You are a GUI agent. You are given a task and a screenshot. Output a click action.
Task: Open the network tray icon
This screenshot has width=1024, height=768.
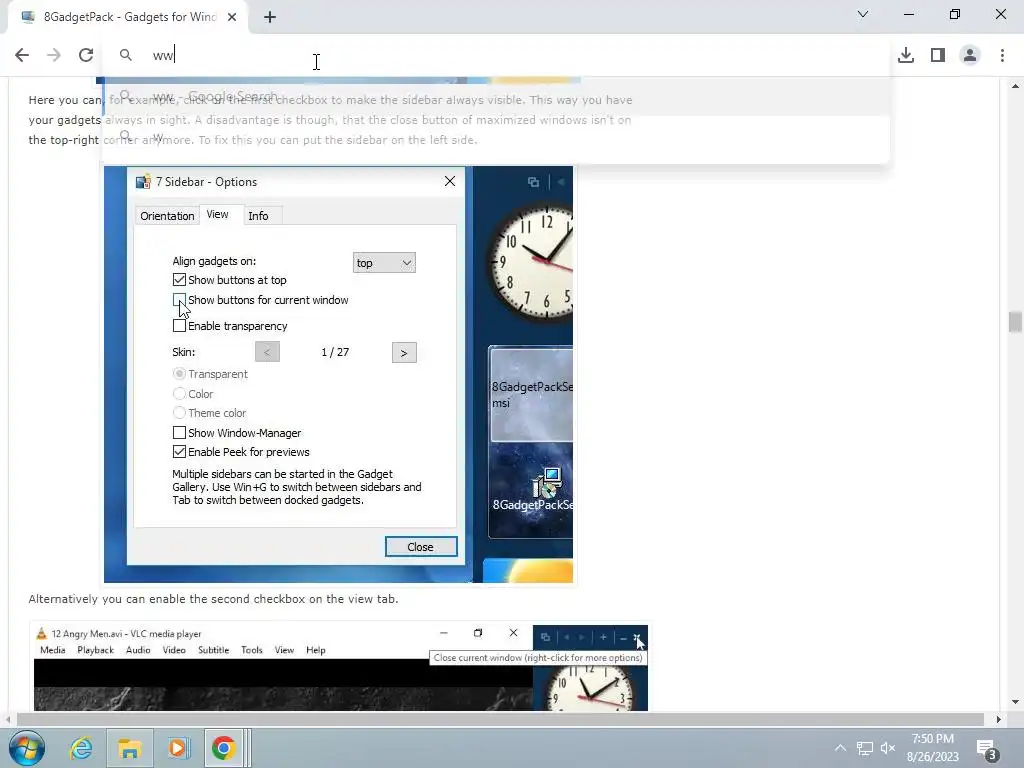click(865, 748)
